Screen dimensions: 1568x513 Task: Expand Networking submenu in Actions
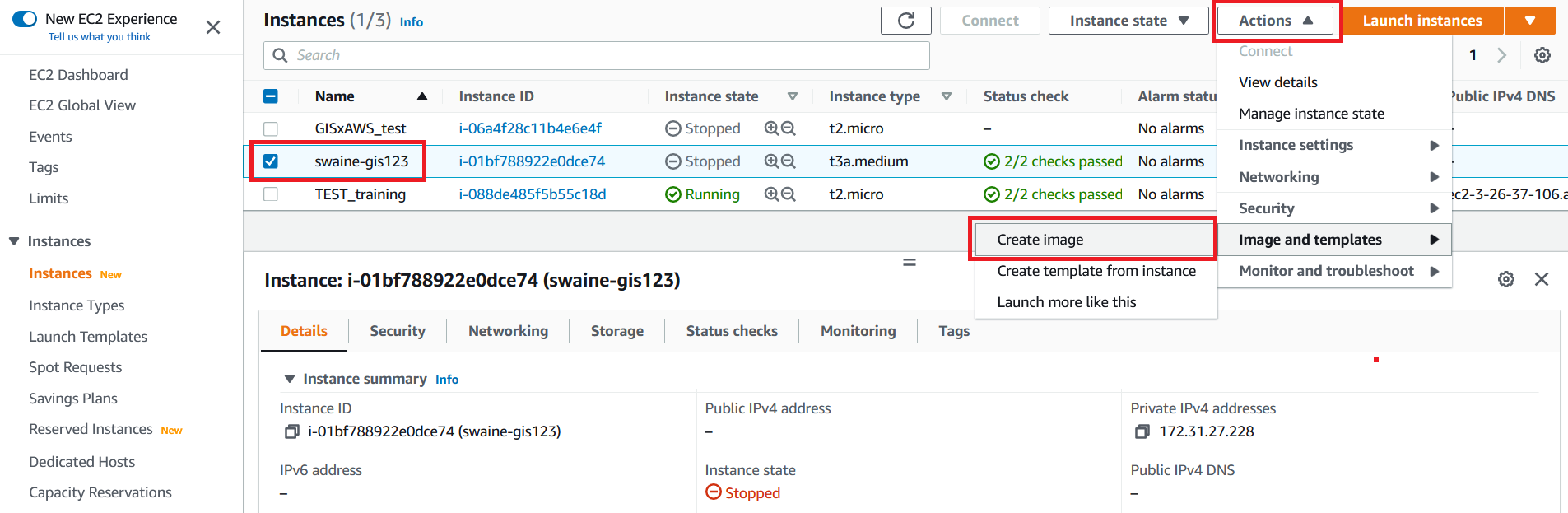(x=1334, y=177)
